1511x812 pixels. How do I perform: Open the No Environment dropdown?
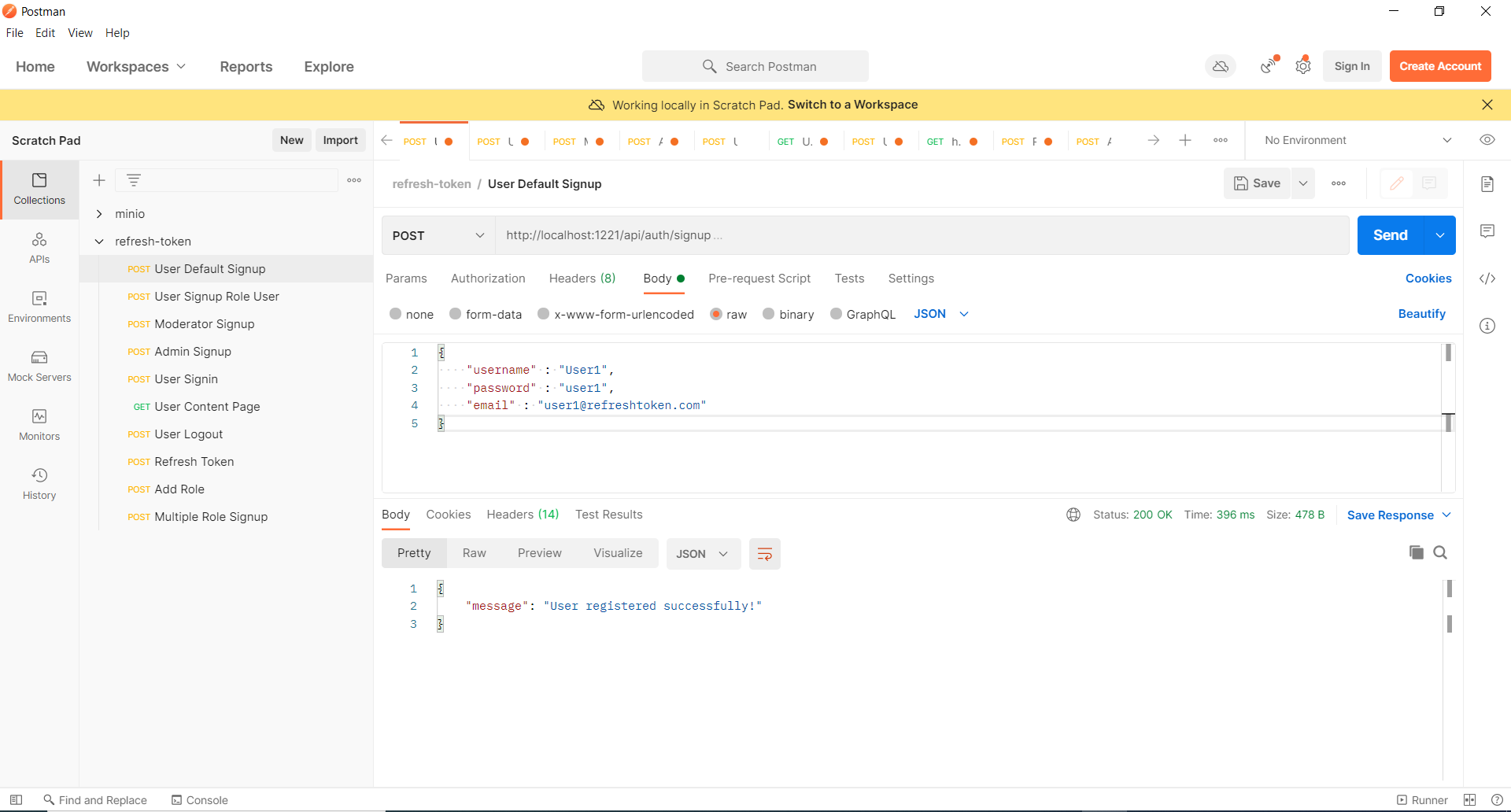[1358, 140]
